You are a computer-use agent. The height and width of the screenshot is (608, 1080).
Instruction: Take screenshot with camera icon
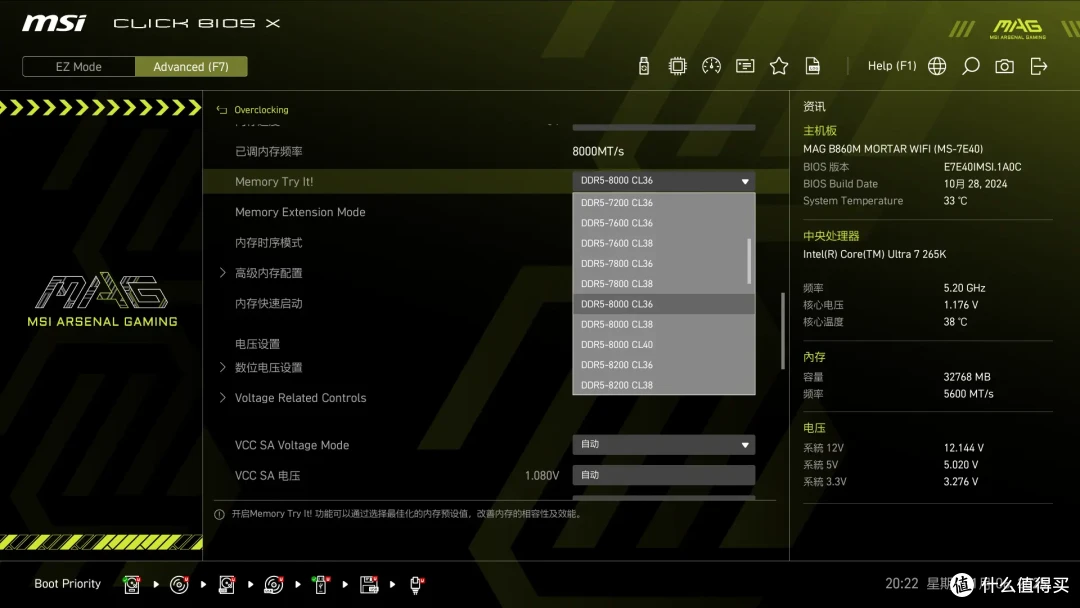(x=1004, y=66)
